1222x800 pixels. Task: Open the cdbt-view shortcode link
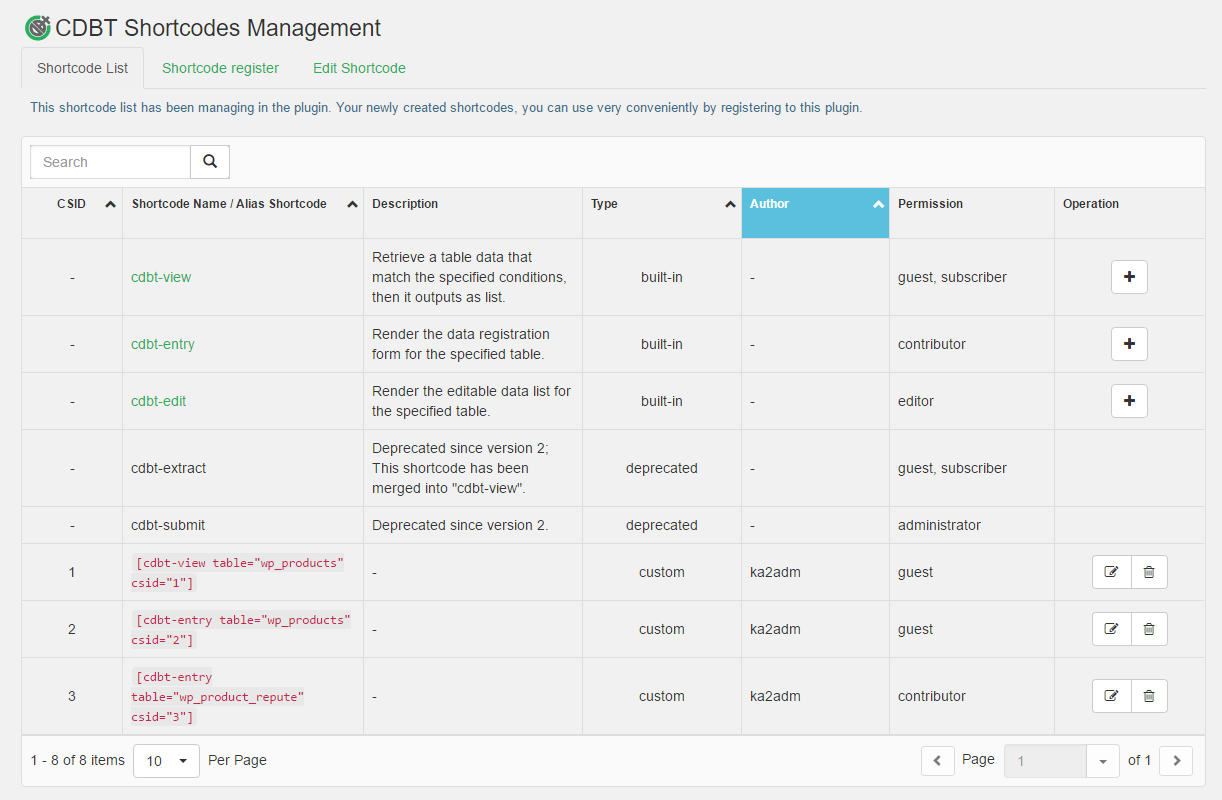point(161,277)
